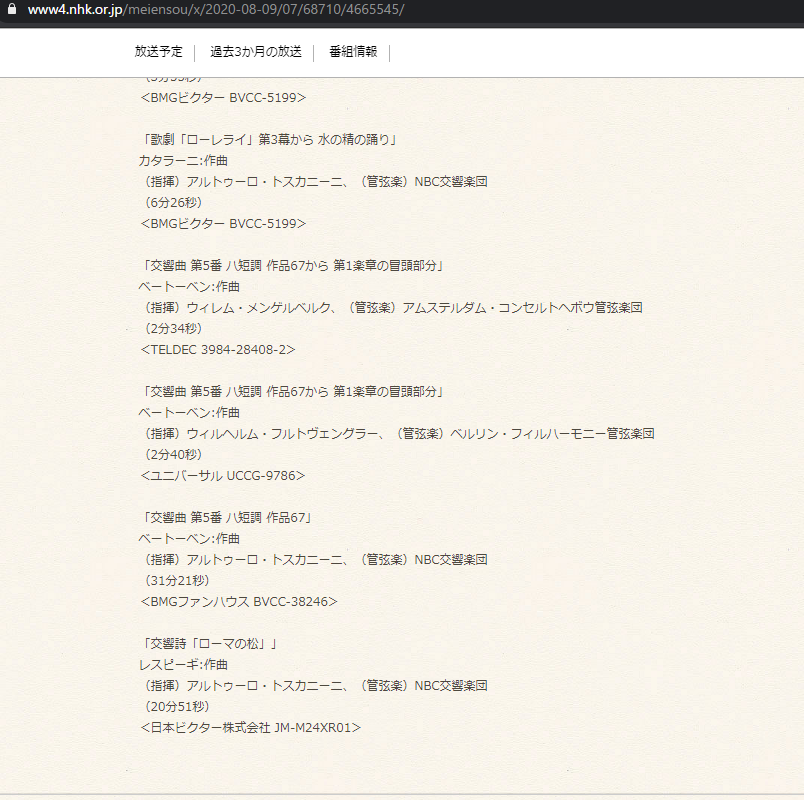Click the duration text (2分34秒)
Image resolution: width=804 pixels, height=800 pixels.
(x=173, y=328)
